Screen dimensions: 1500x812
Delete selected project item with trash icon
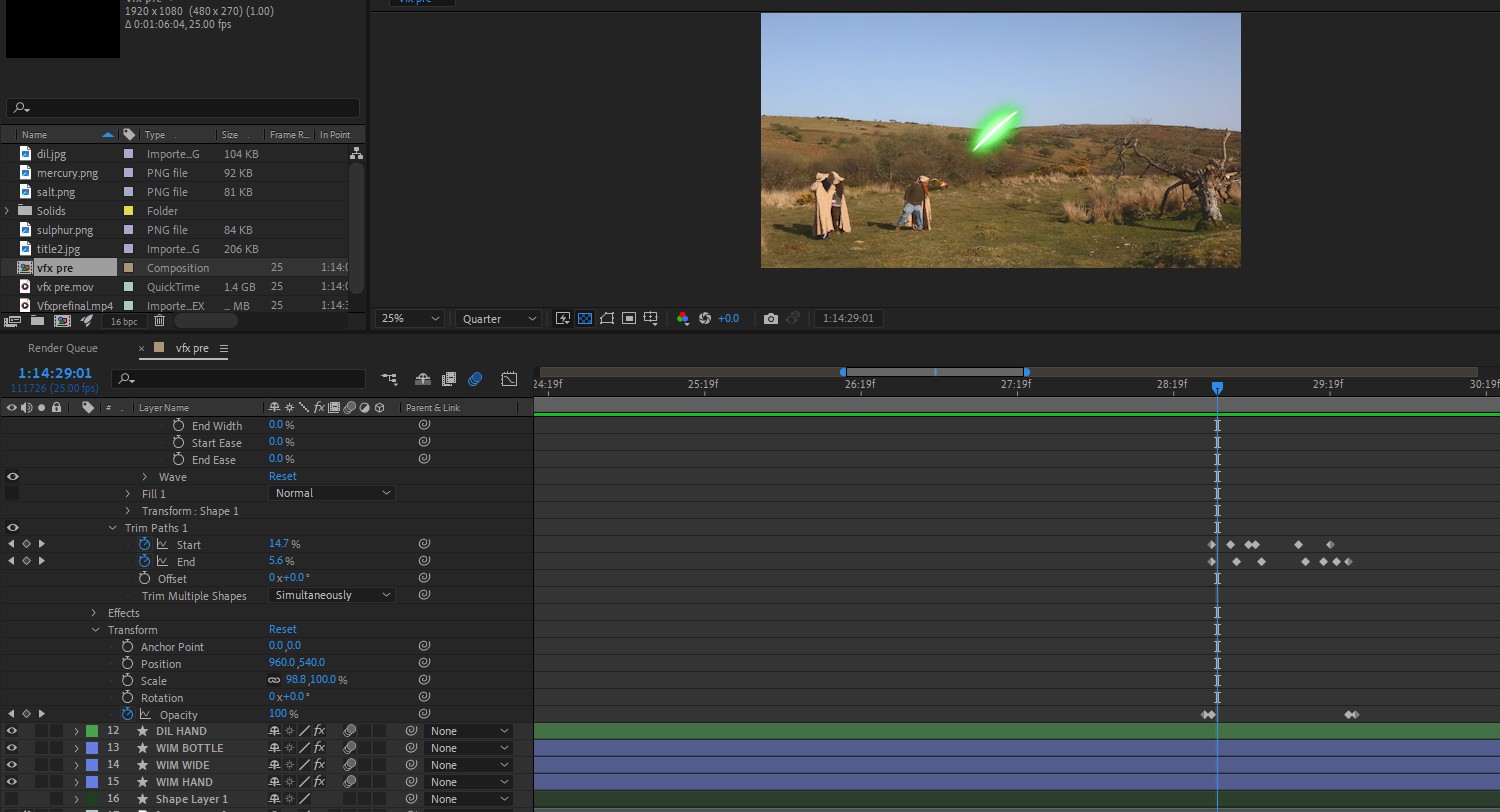pos(159,321)
